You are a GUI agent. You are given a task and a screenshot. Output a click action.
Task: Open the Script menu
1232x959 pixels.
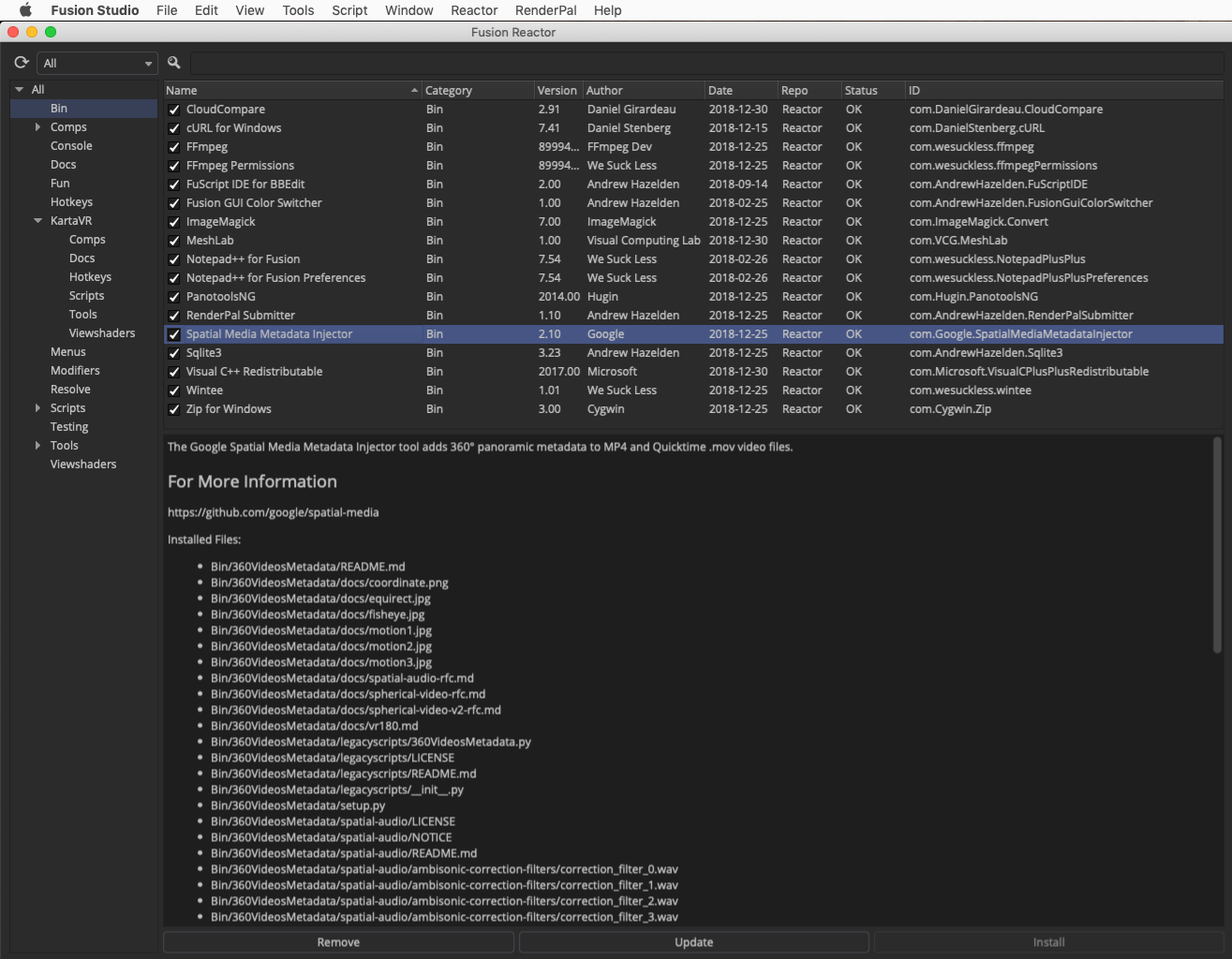[349, 10]
